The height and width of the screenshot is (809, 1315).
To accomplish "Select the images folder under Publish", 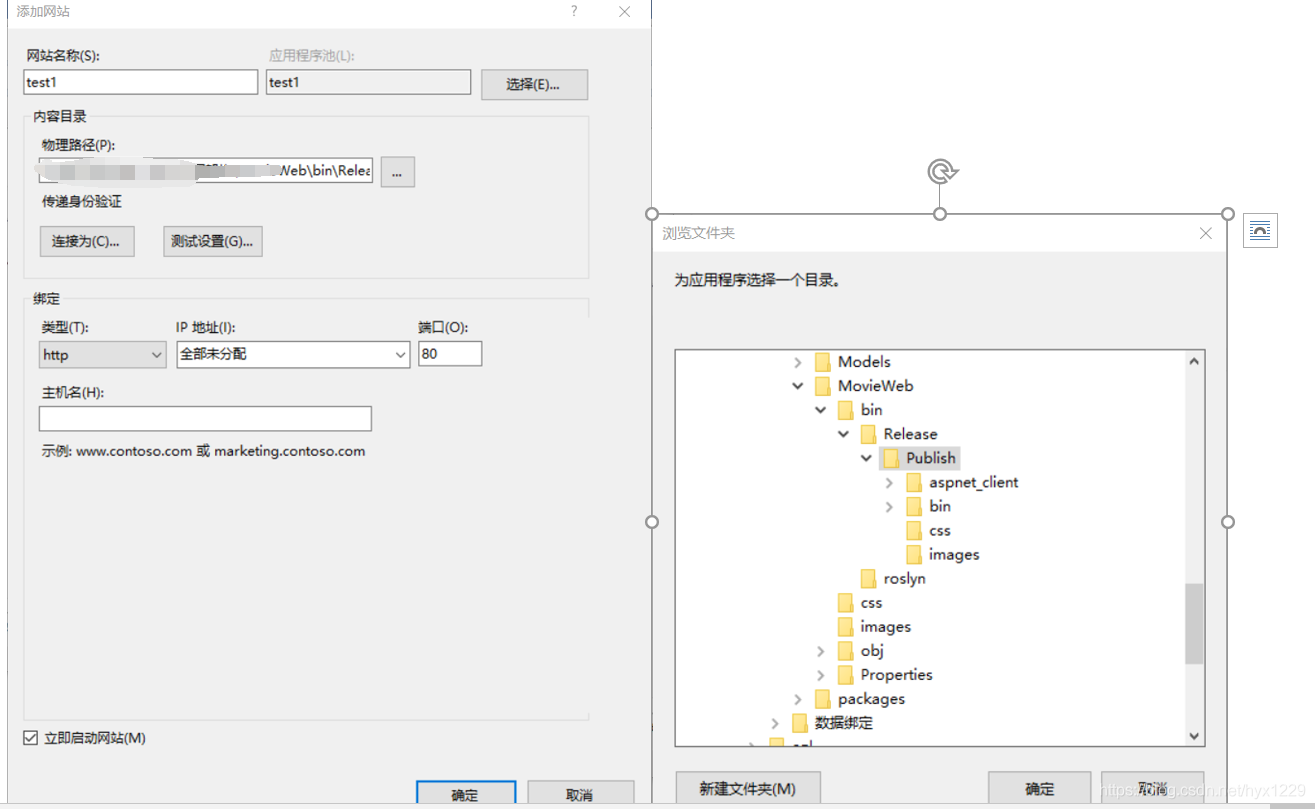I will (x=954, y=554).
